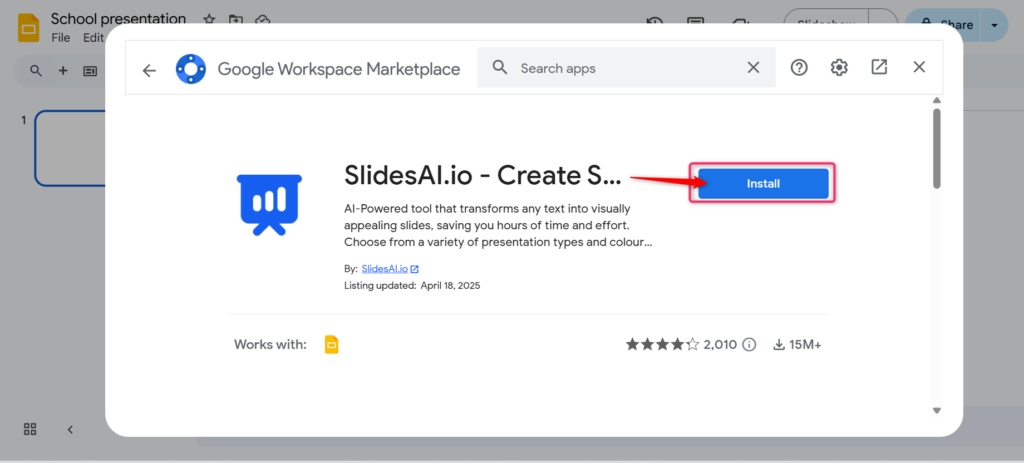Open Marketplace settings gear

coord(839,68)
